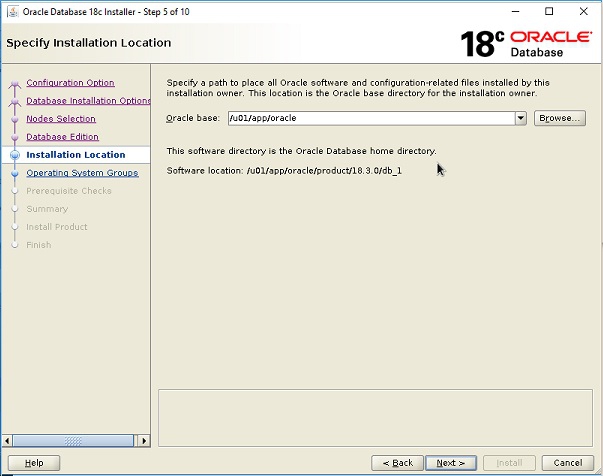The image size is (603, 476).
Task: Click the message area at the bottom
Action: click(375, 418)
